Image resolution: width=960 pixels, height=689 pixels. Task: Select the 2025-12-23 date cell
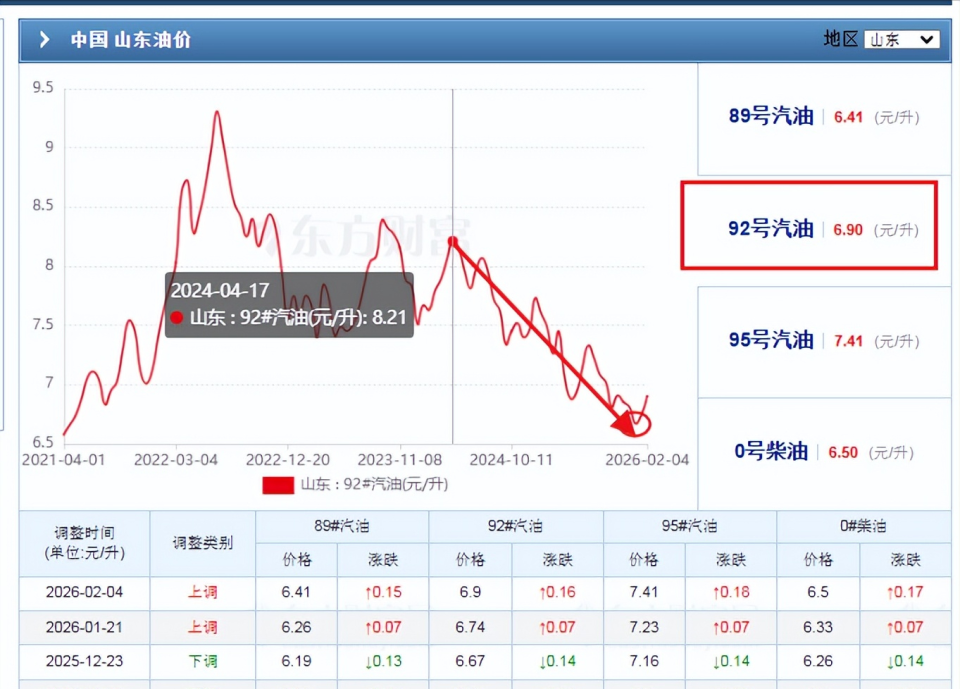(84, 661)
